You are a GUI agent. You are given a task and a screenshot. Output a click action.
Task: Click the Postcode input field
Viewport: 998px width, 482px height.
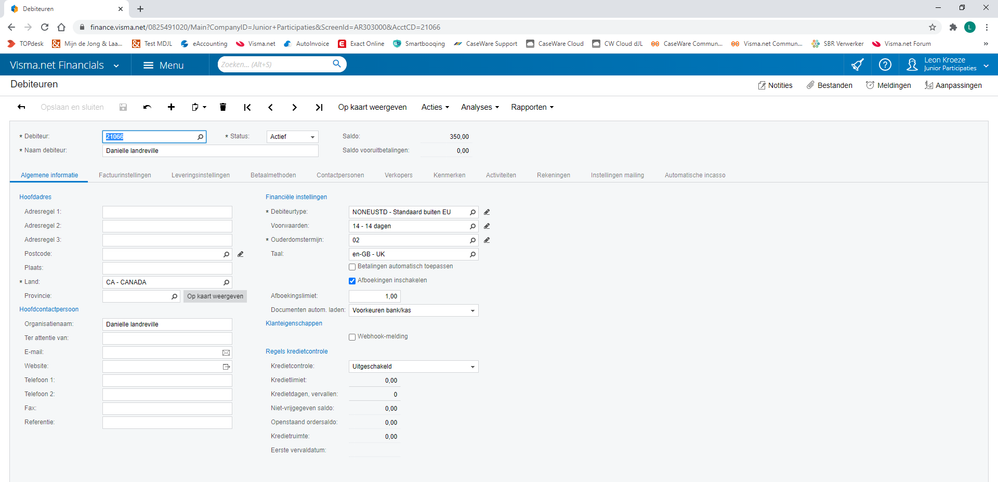click(x=161, y=254)
